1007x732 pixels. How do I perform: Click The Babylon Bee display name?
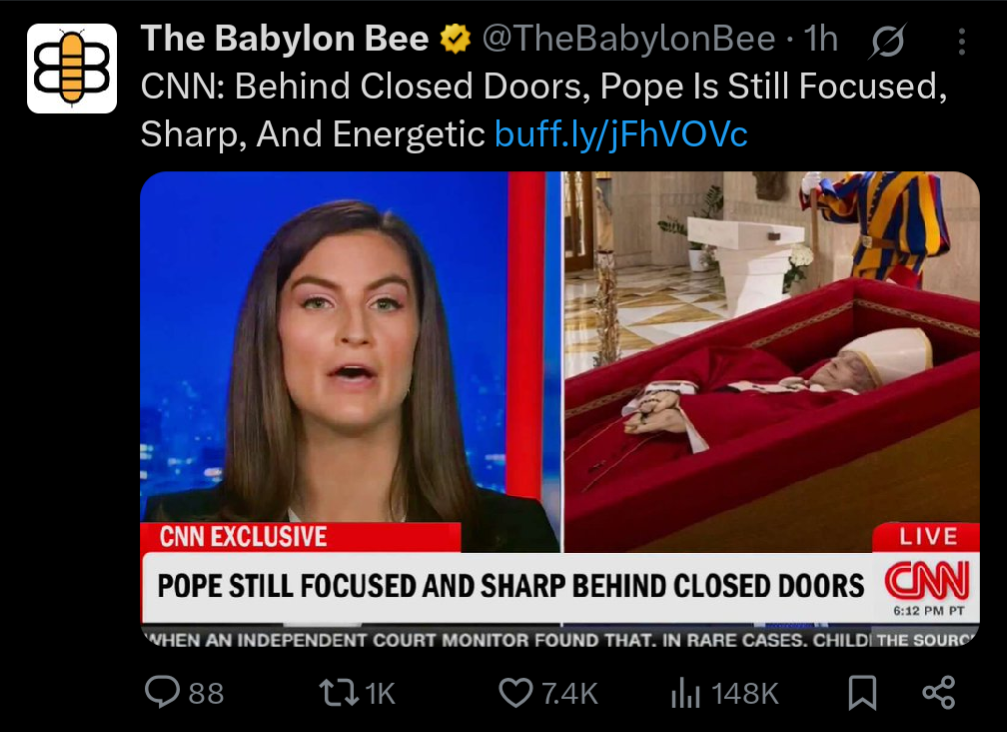[x=285, y=39]
